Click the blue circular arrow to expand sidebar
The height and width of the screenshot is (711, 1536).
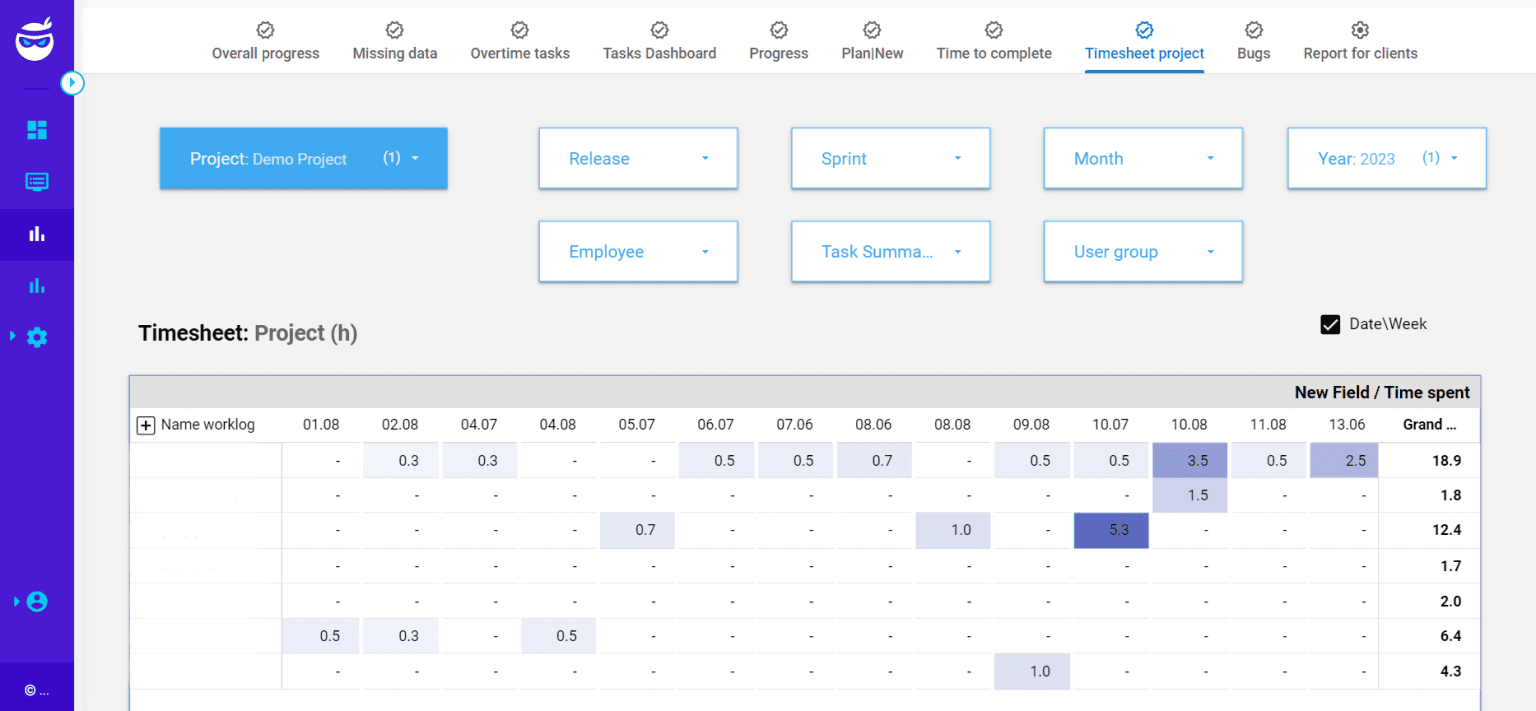coord(72,83)
